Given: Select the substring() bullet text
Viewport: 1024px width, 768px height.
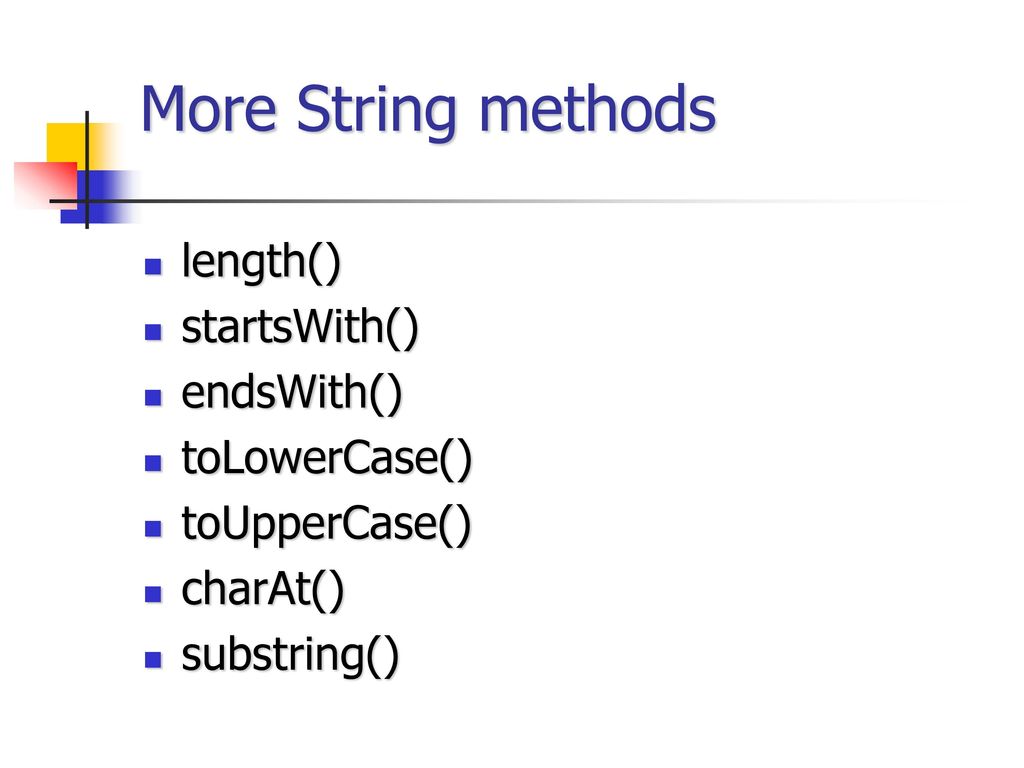Looking at the screenshot, I should tap(289, 655).
